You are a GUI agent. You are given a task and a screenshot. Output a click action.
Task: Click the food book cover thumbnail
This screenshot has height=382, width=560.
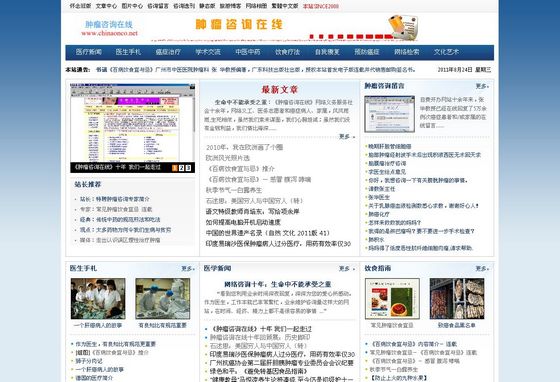point(392,299)
